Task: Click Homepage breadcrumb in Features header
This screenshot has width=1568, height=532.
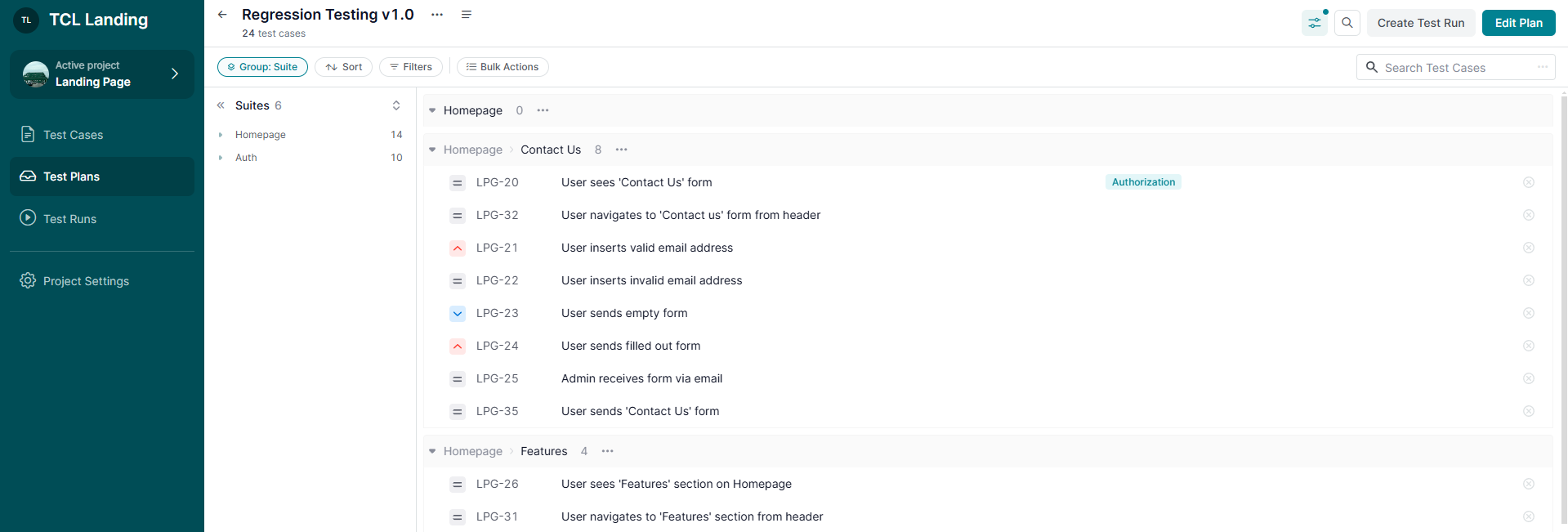Action: (x=472, y=451)
